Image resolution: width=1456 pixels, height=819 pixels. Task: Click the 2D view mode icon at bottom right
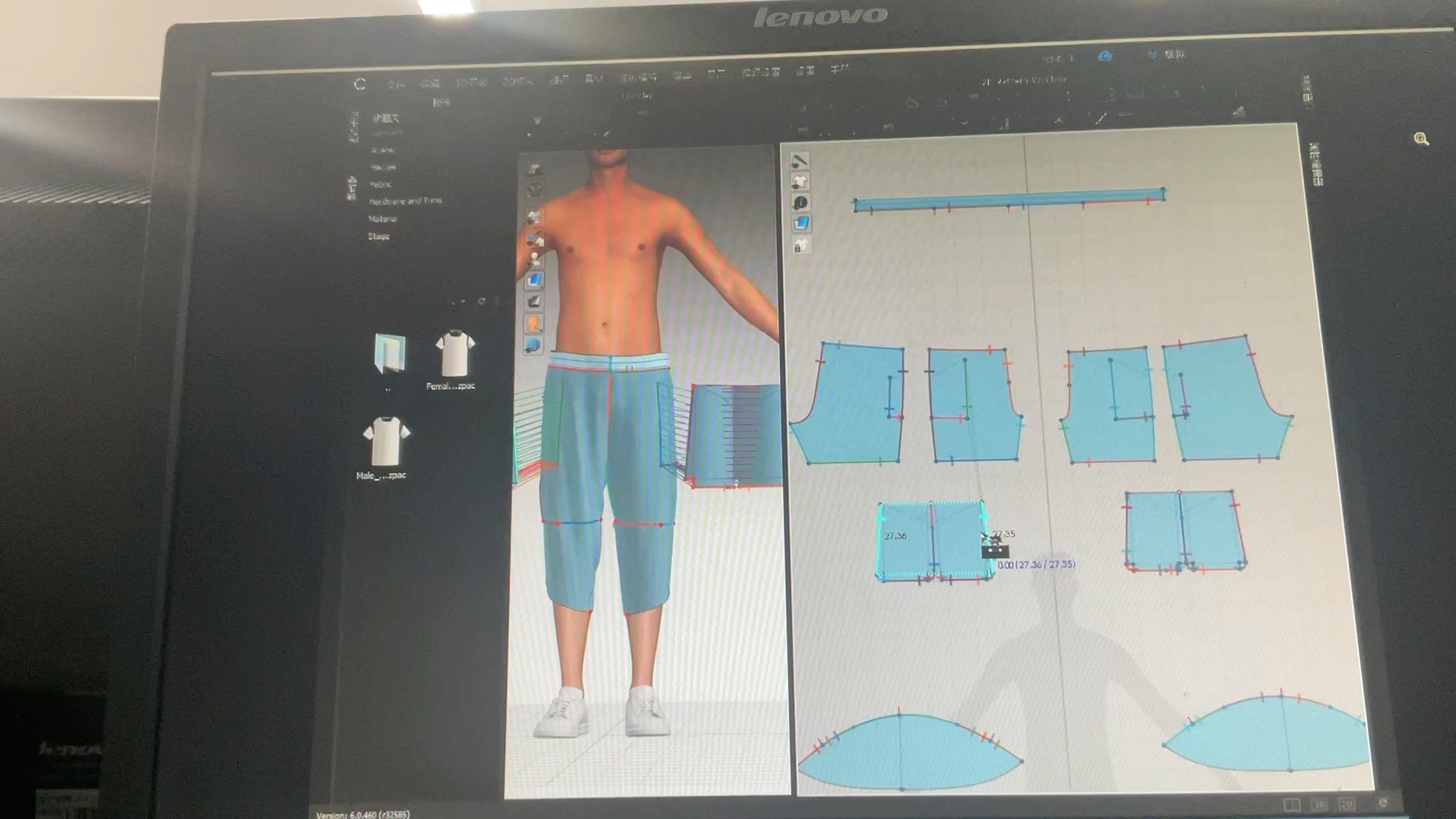pyautogui.click(x=1347, y=804)
